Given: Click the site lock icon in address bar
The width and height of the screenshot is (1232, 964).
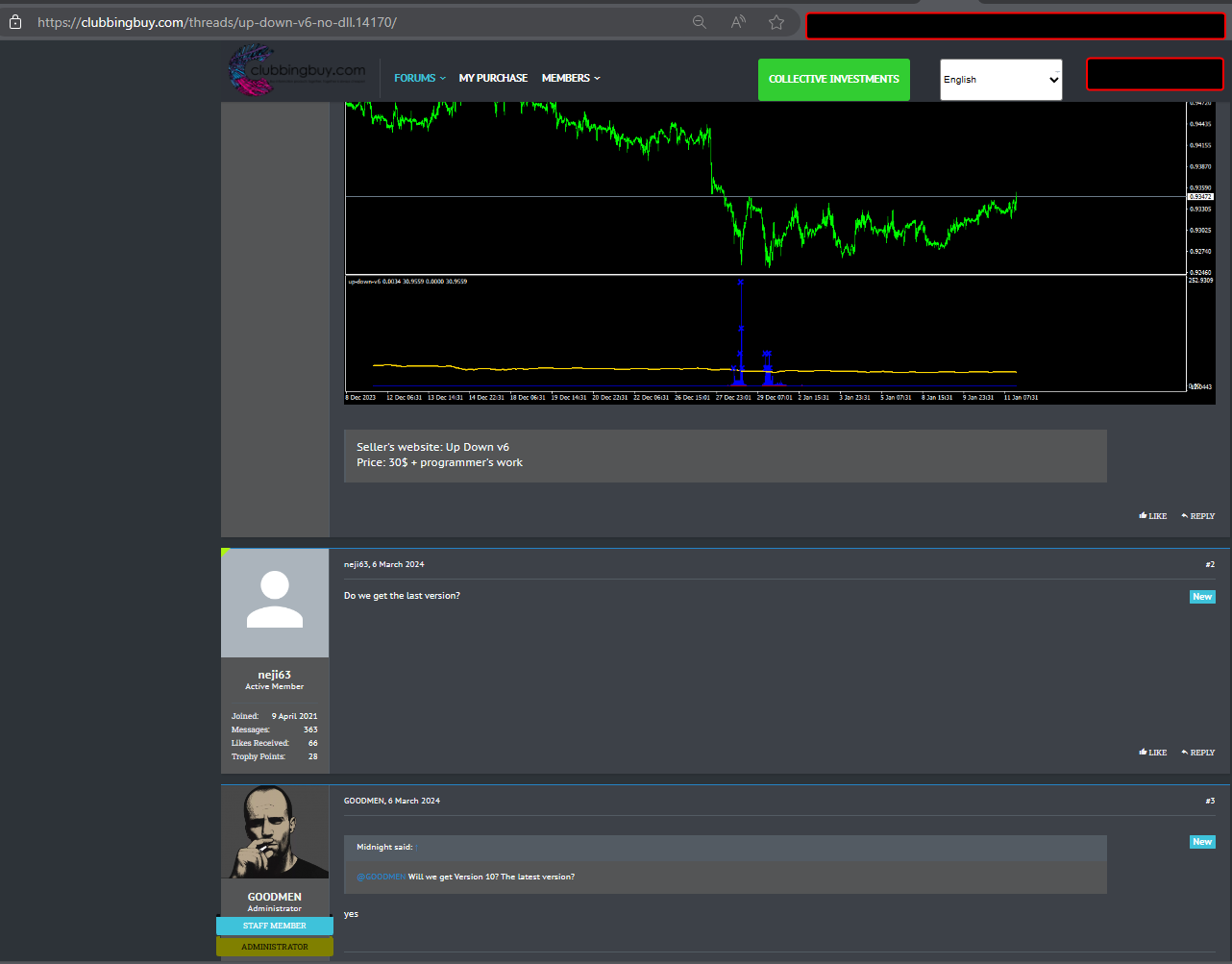Looking at the screenshot, I should pyautogui.click(x=15, y=22).
